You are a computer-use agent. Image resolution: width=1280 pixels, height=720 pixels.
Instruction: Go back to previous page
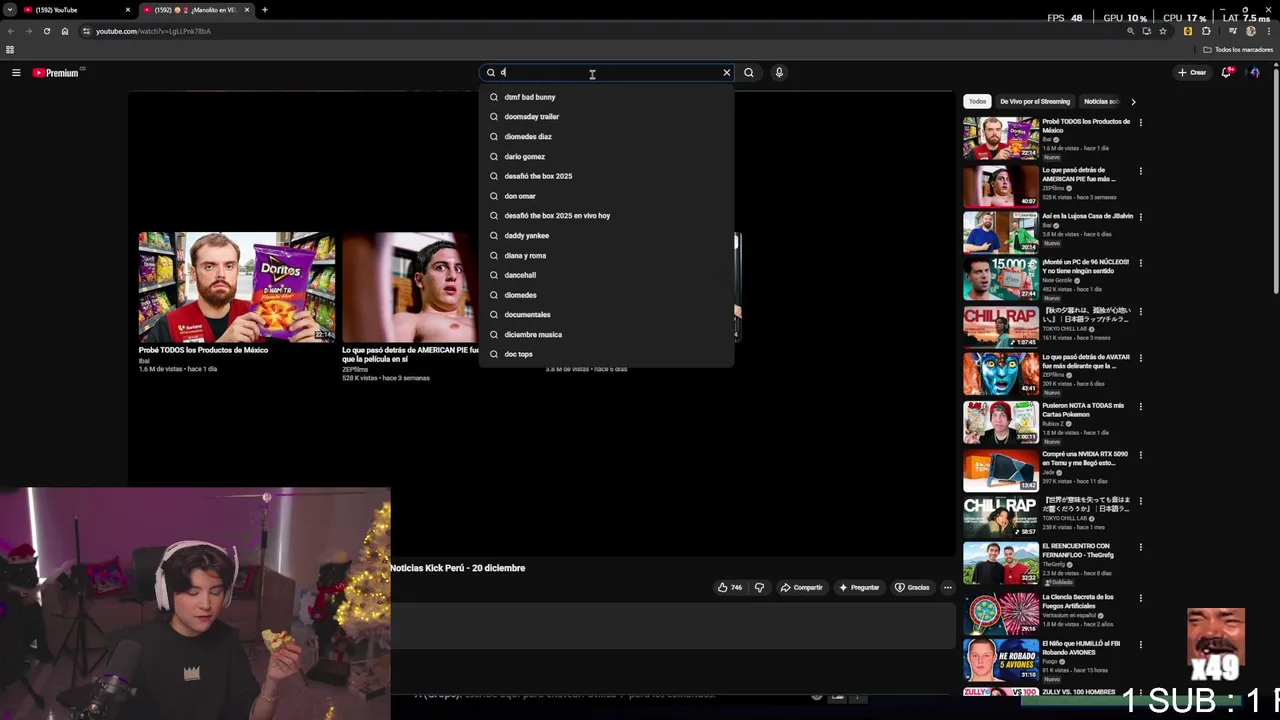(11, 31)
